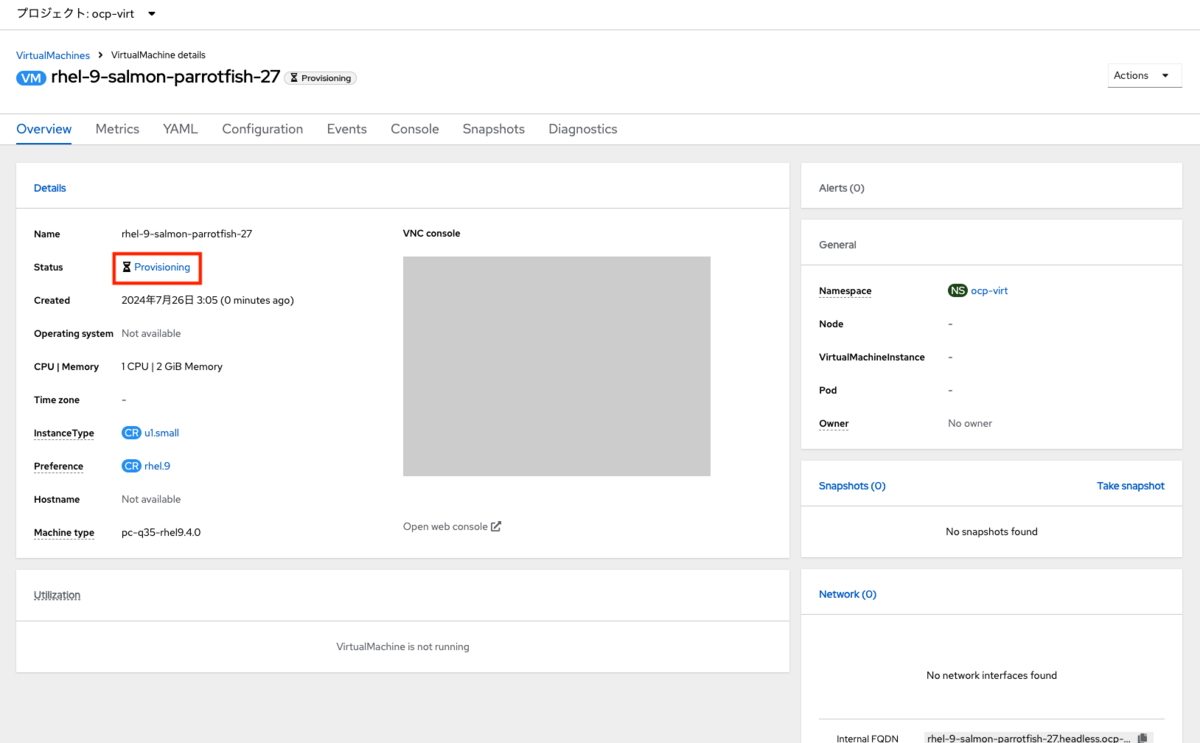Click the Preference label
The image size is (1200, 743).
[59, 466]
